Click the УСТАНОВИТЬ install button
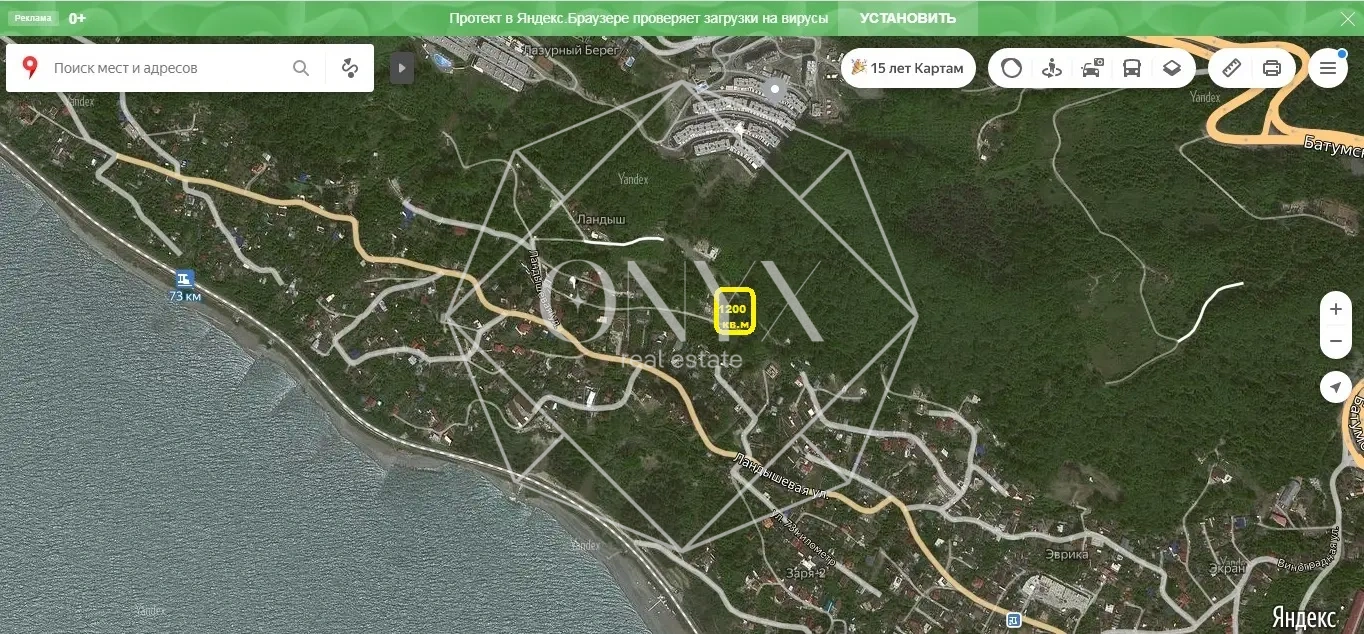Screen dimensions: 1364x634 point(908,18)
